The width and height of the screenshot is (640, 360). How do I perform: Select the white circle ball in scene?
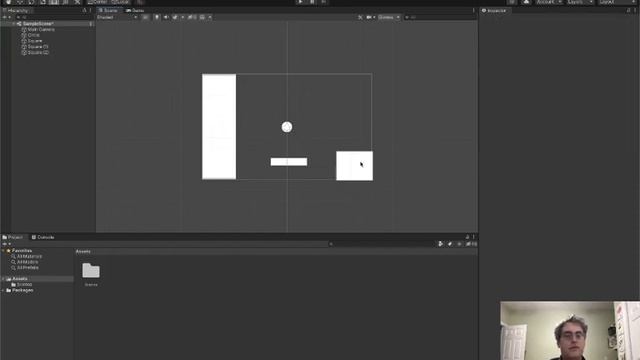[287, 127]
